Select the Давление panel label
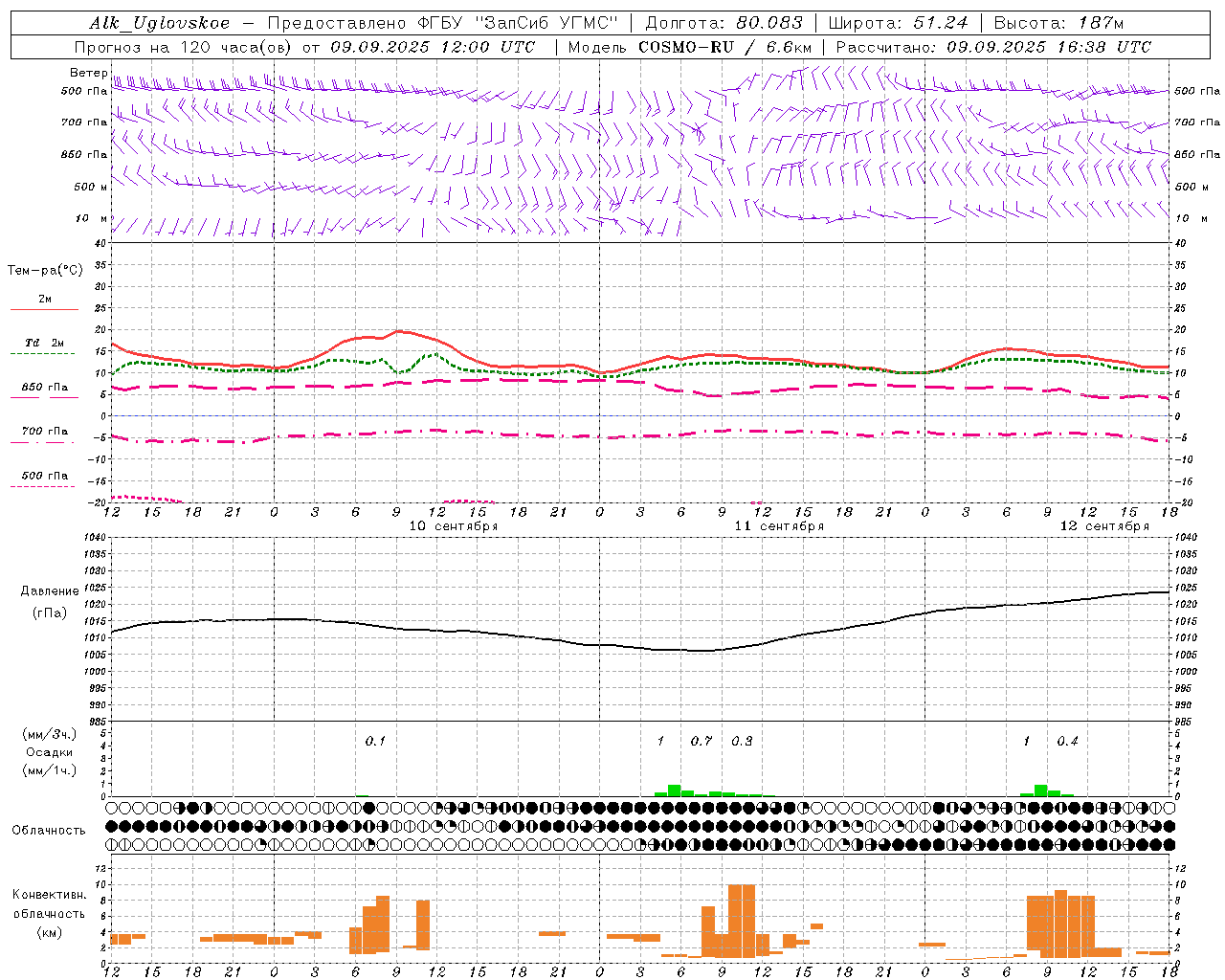The image size is (1225, 980). click(x=50, y=591)
